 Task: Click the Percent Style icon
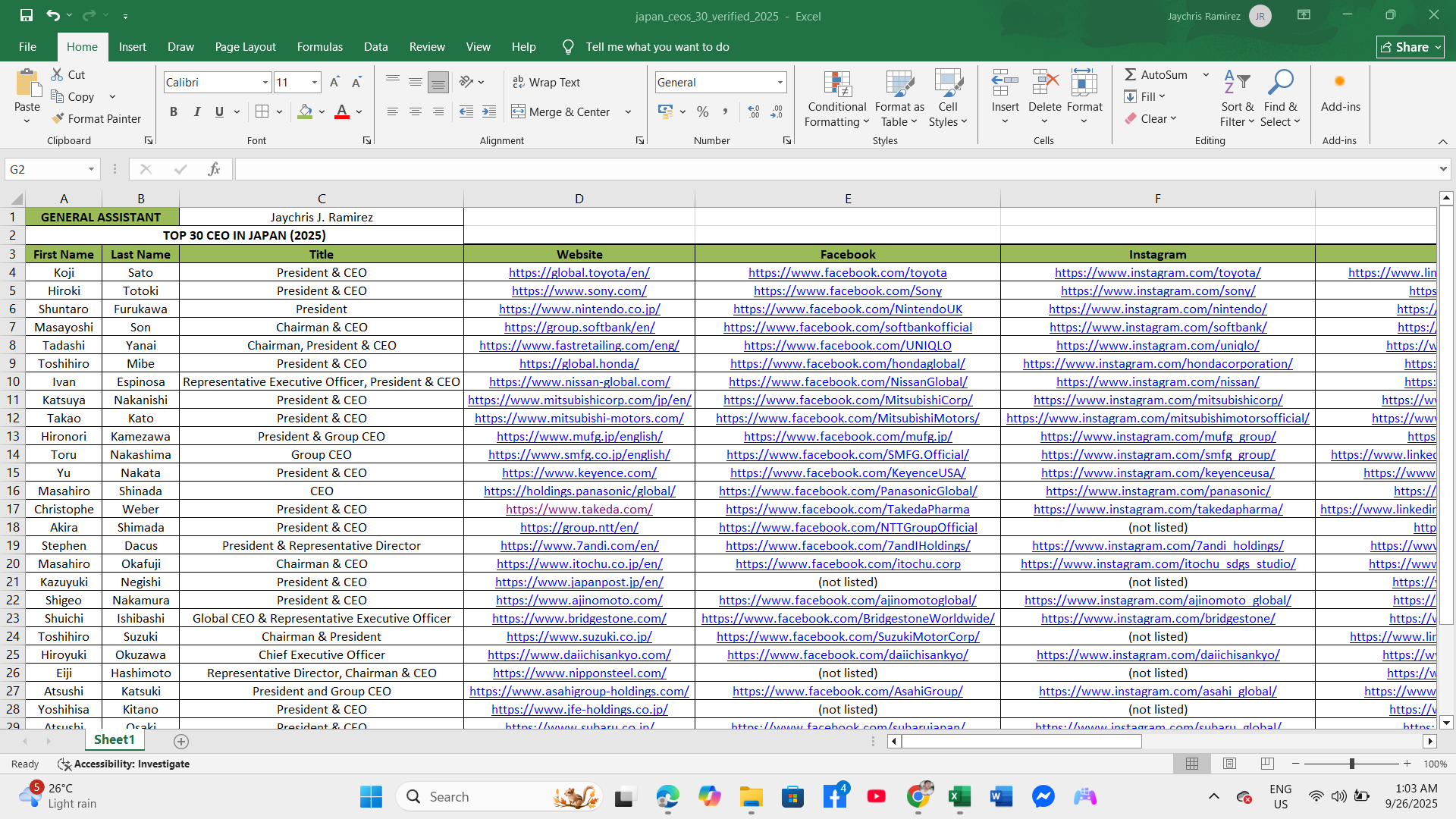pos(702,111)
